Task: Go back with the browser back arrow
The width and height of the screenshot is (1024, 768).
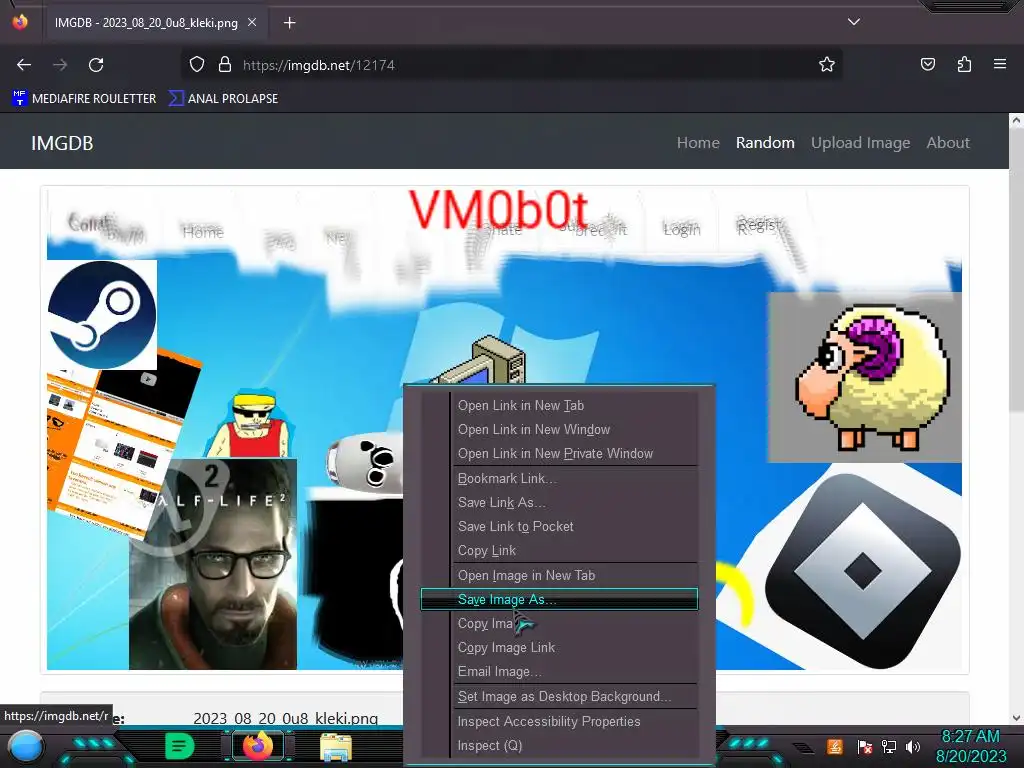Action: [x=24, y=65]
